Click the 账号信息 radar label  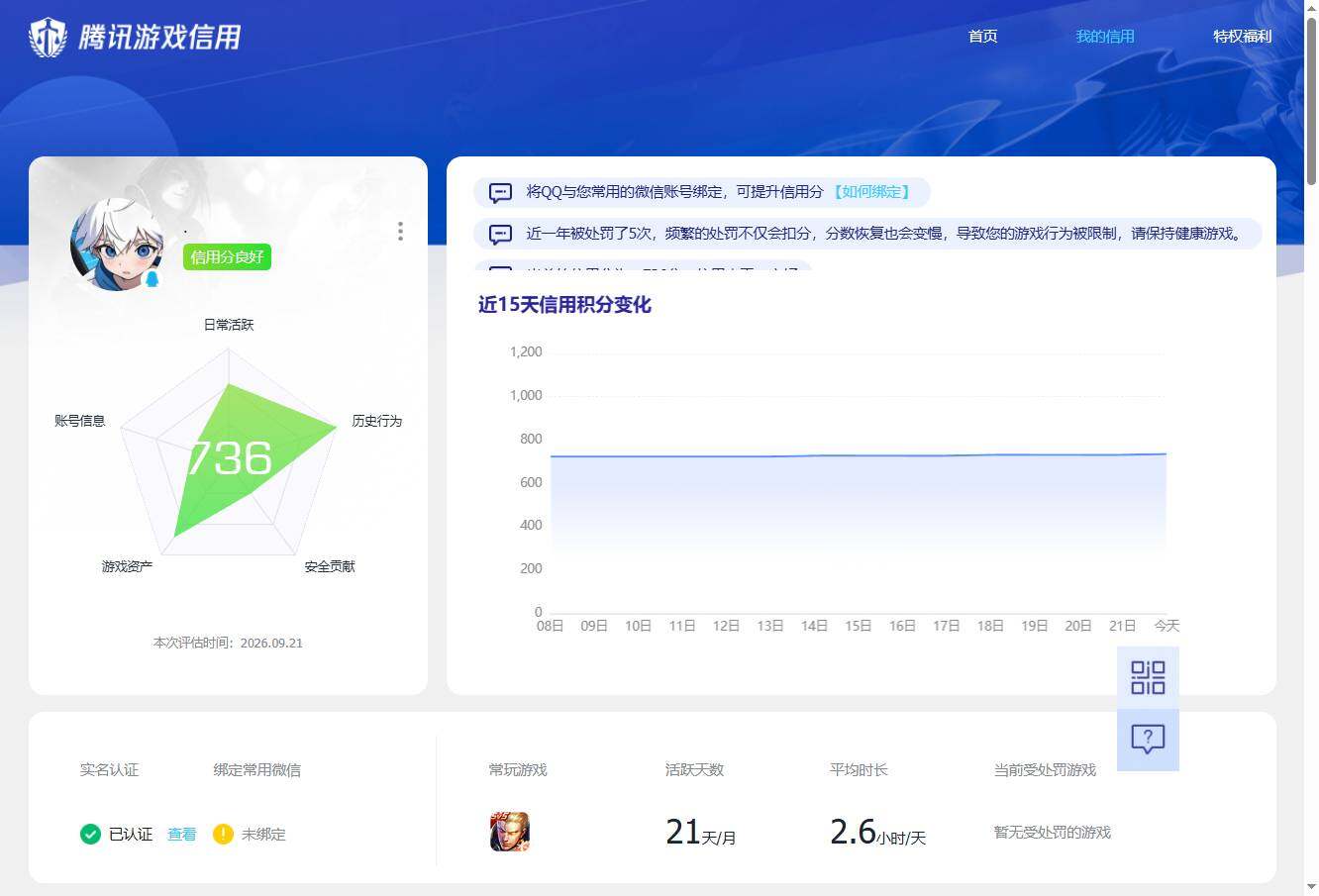click(79, 421)
